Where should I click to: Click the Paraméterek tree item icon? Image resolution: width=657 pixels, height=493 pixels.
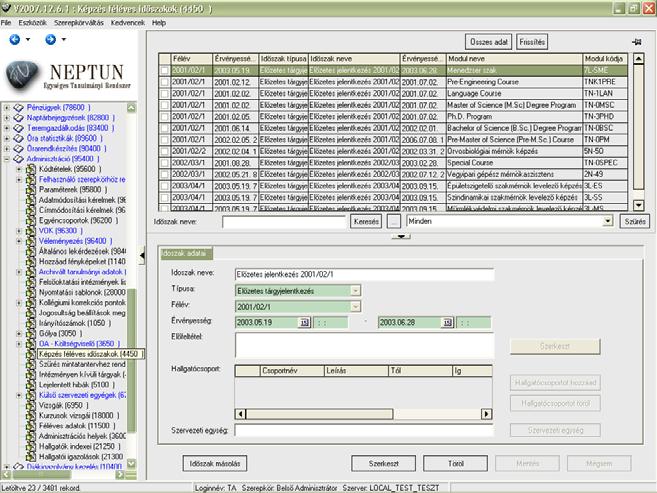[x=31, y=190]
